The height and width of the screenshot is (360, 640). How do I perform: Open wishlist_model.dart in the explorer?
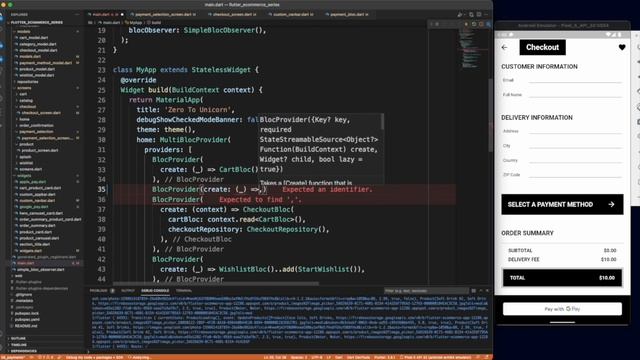pos(37,75)
